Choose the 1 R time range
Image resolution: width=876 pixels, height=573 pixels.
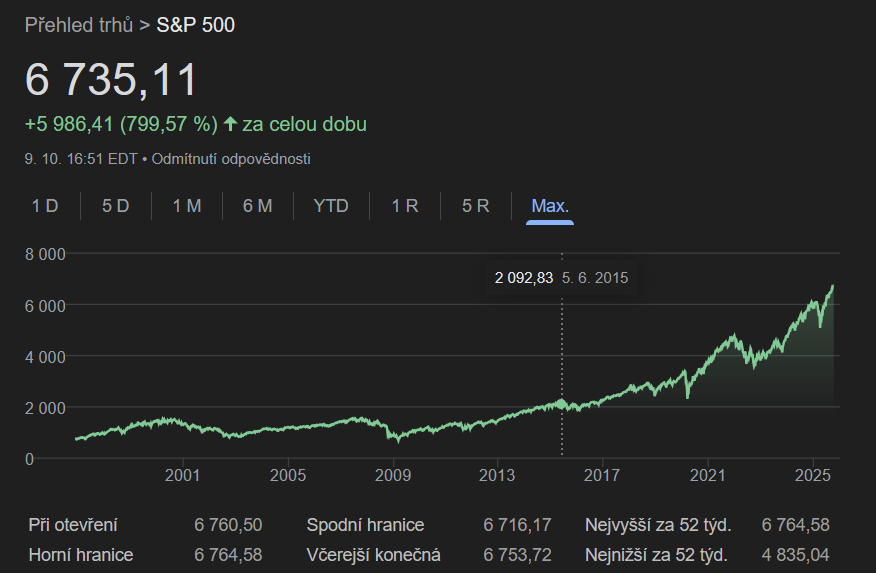click(405, 206)
